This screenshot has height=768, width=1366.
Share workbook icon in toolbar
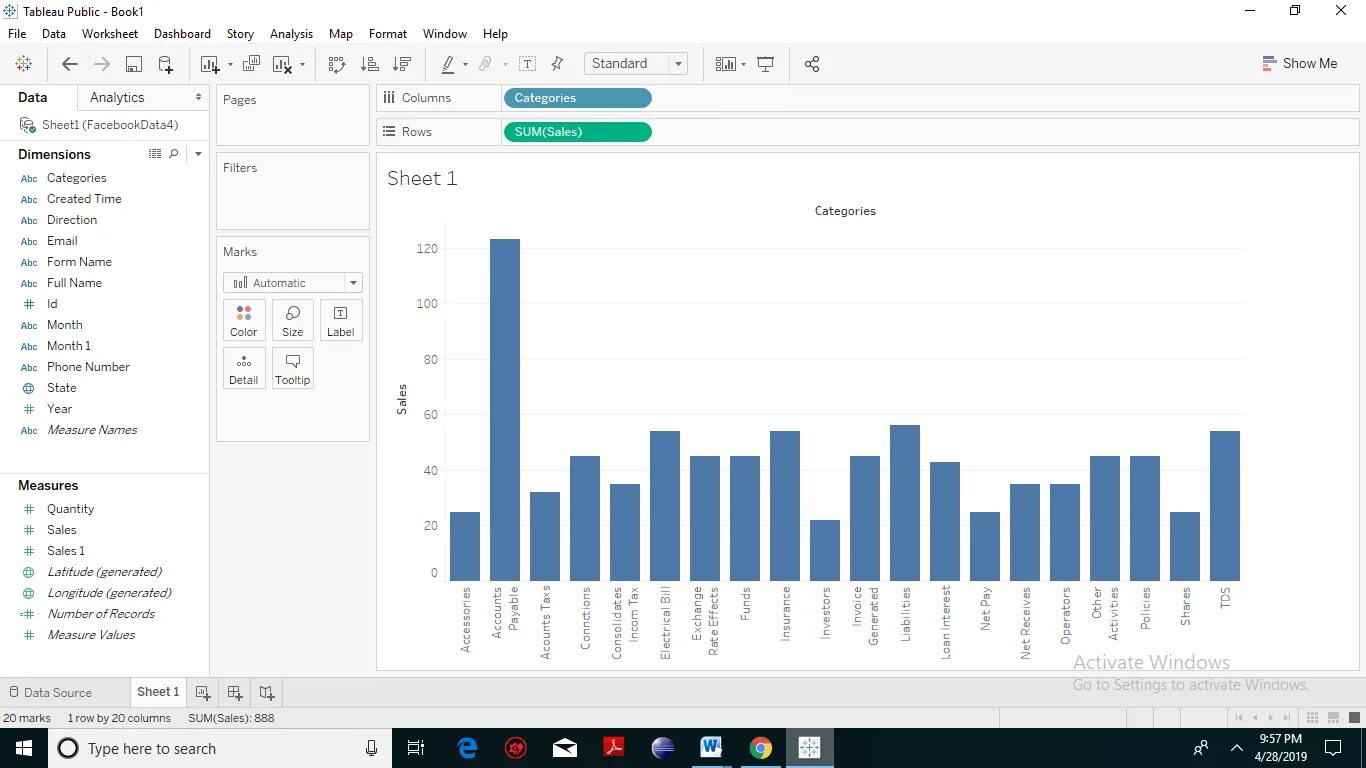click(x=812, y=64)
